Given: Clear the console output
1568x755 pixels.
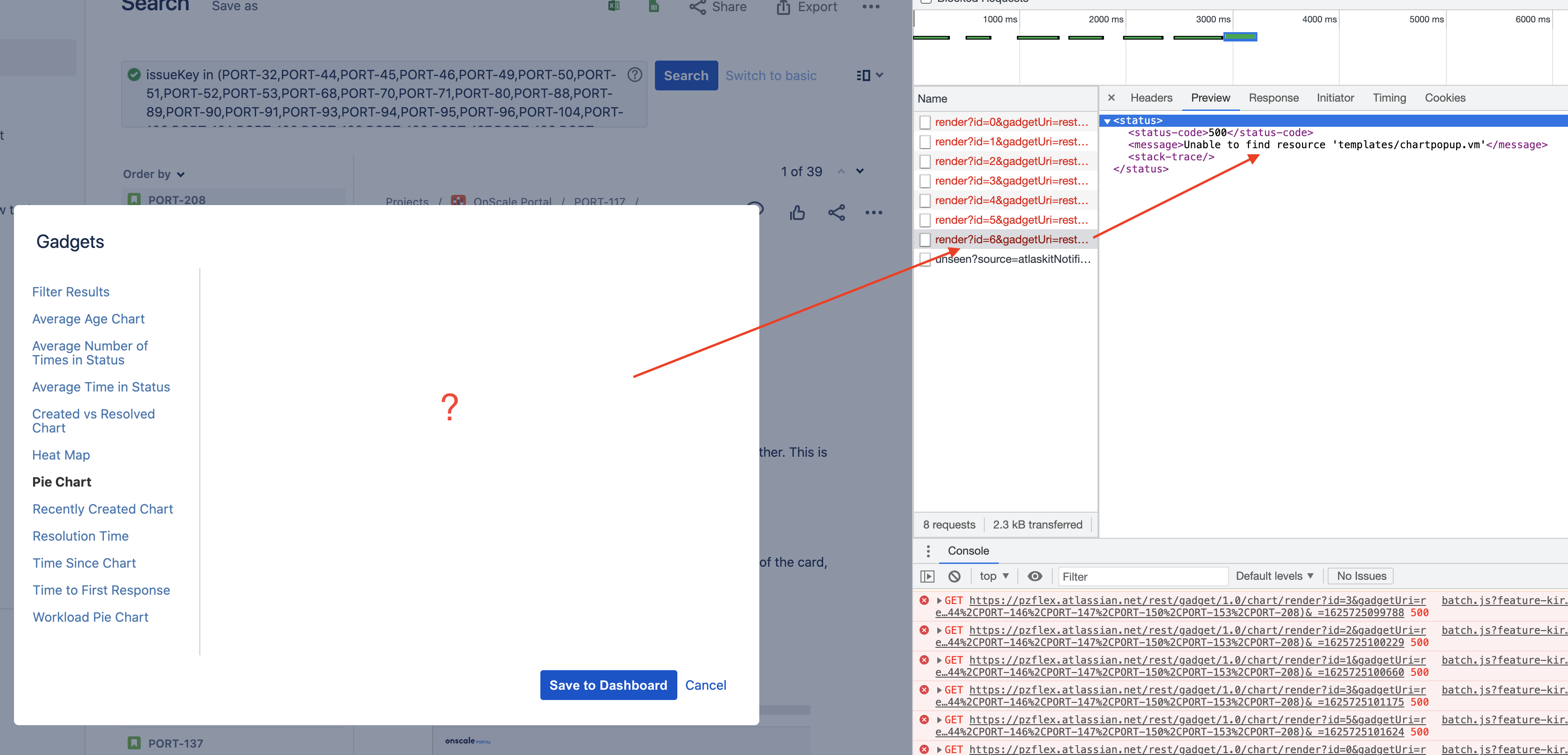Looking at the screenshot, I should [954, 576].
